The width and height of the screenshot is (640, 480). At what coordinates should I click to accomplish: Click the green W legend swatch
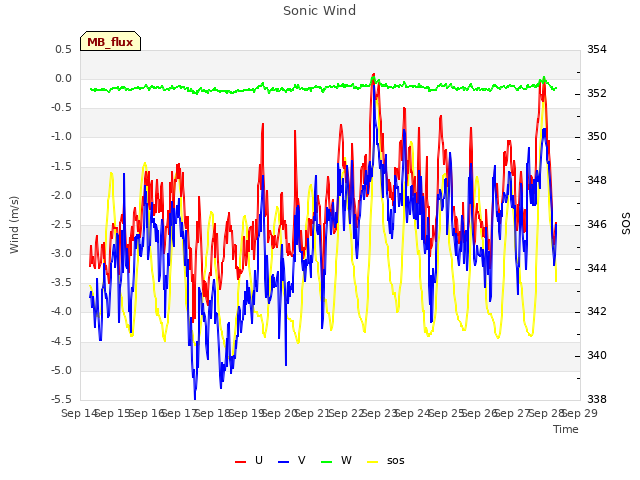coord(327,462)
